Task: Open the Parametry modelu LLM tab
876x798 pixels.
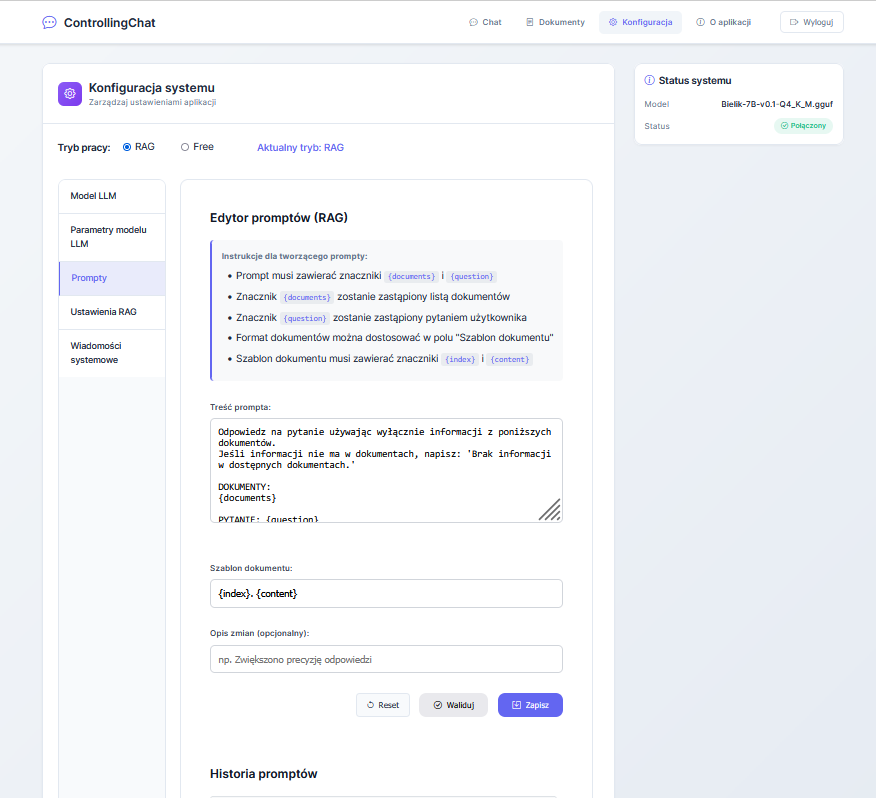Action: (x=112, y=236)
